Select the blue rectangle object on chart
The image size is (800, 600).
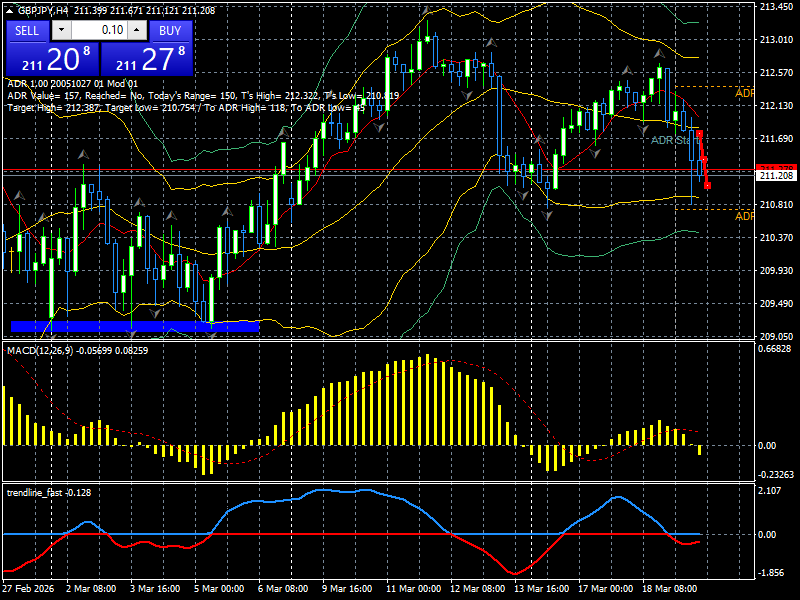pos(135,327)
